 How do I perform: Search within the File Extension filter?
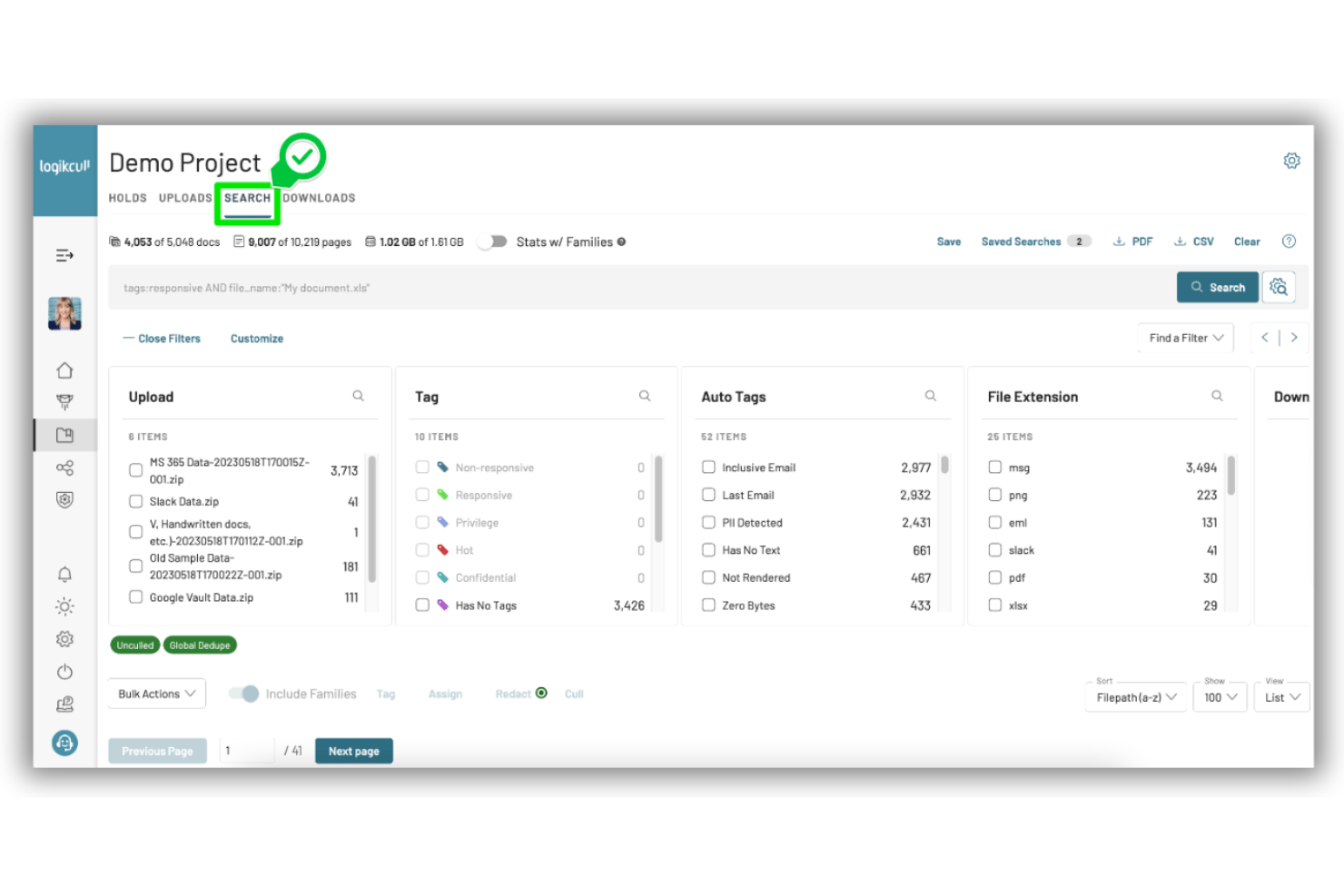[x=1217, y=396]
